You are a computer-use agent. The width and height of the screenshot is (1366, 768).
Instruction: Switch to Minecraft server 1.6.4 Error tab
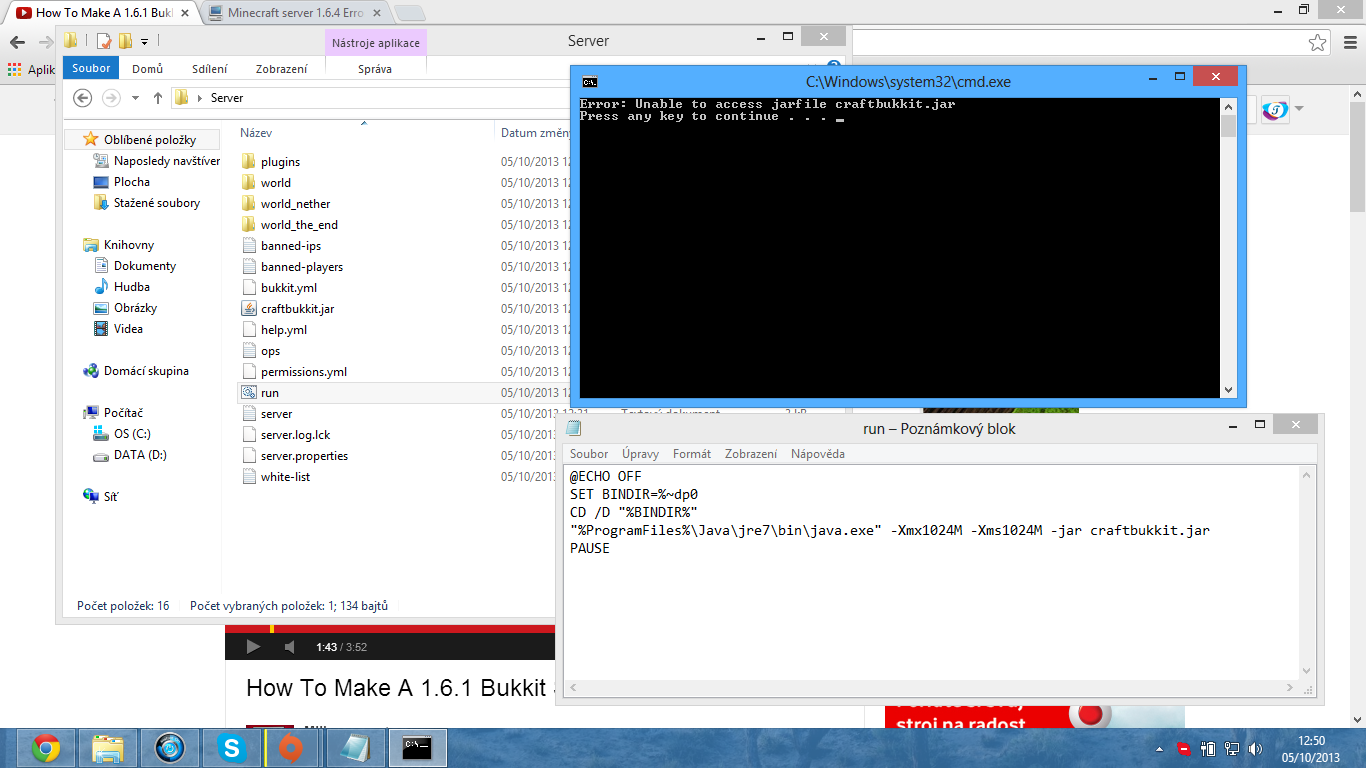(294, 13)
